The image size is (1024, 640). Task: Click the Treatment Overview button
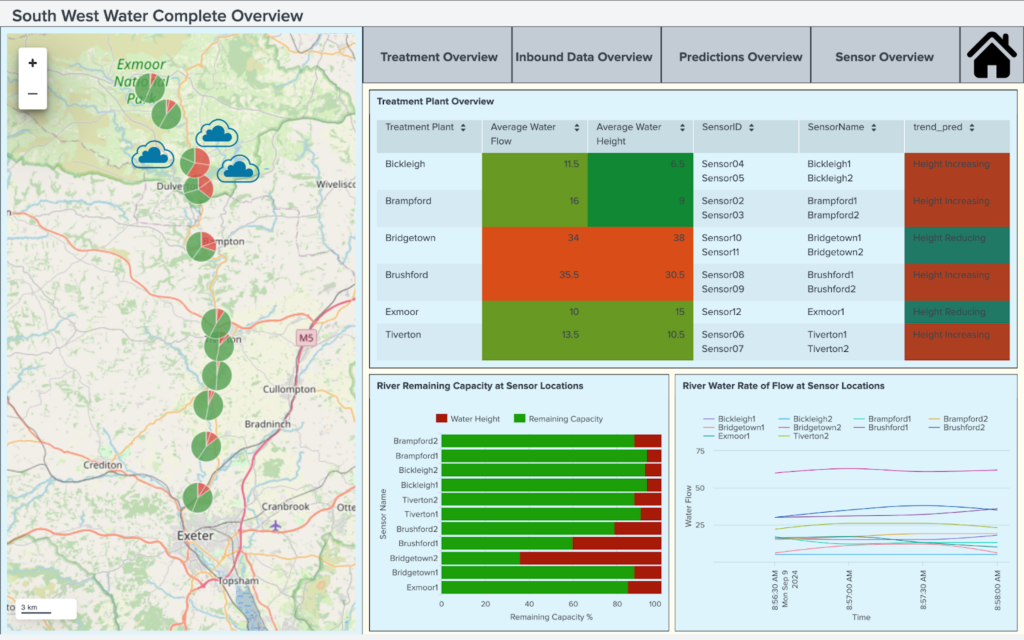(437, 56)
